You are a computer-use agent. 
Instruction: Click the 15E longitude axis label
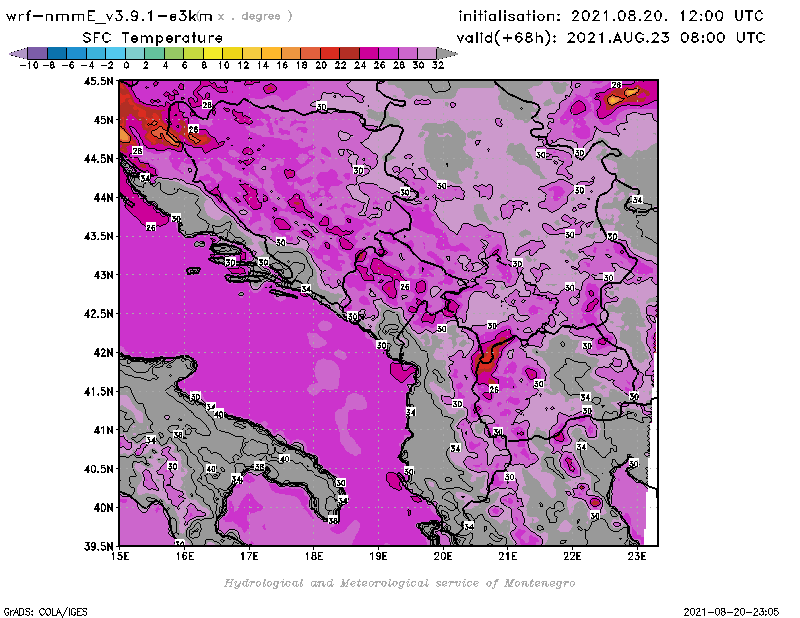pyautogui.click(x=120, y=556)
